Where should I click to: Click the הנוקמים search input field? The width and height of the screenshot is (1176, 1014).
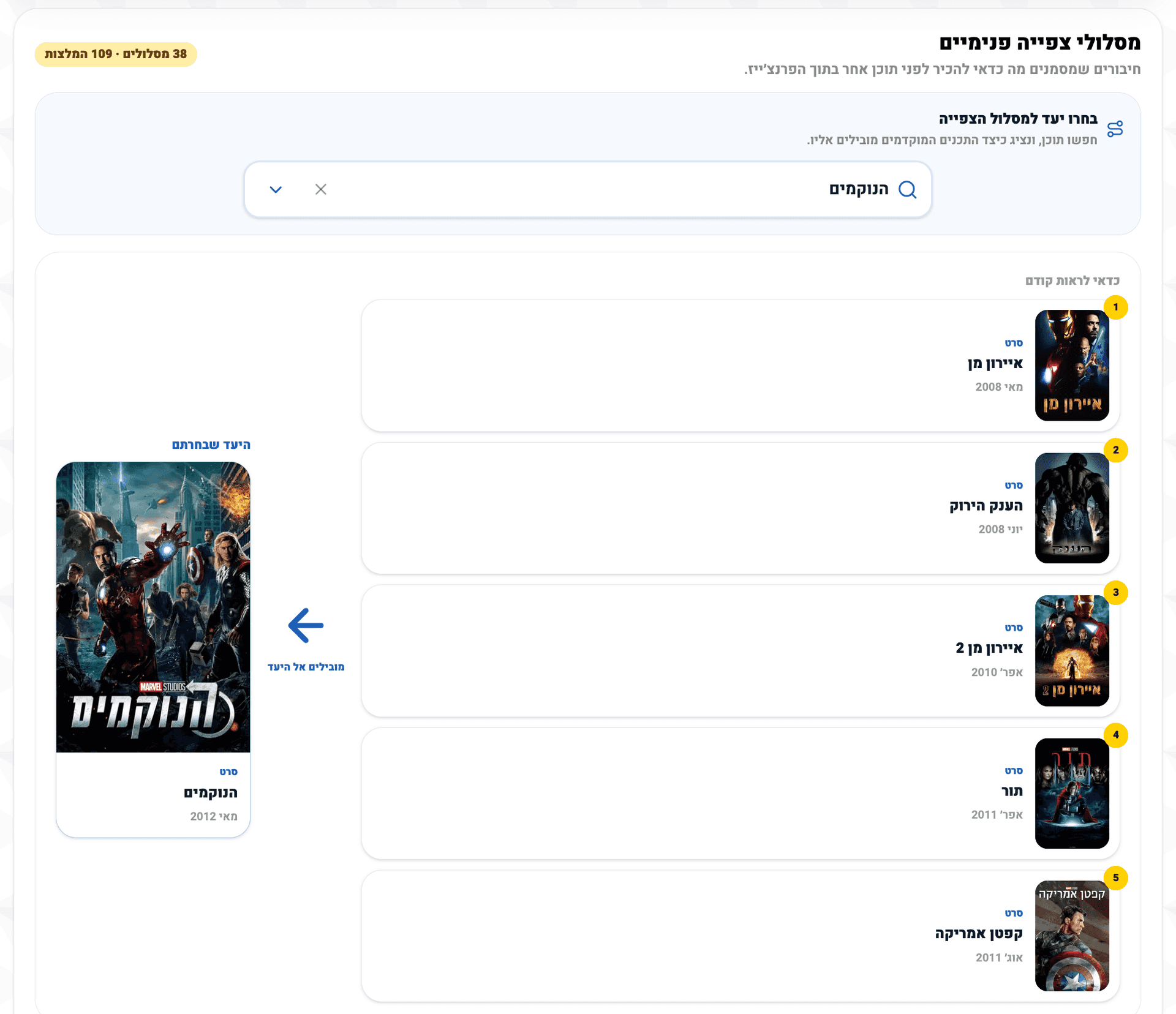coord(588,189)
